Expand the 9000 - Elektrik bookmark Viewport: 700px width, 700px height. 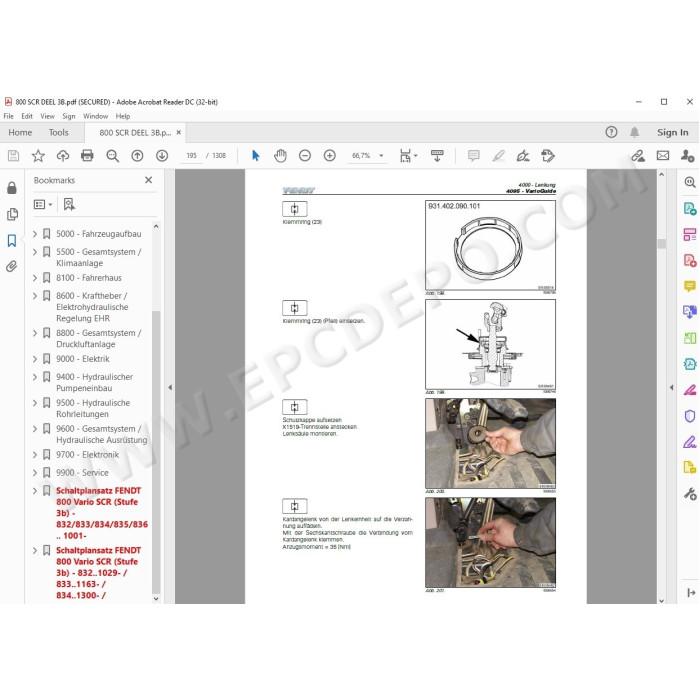pyautogui.click(x=35, y=359)
